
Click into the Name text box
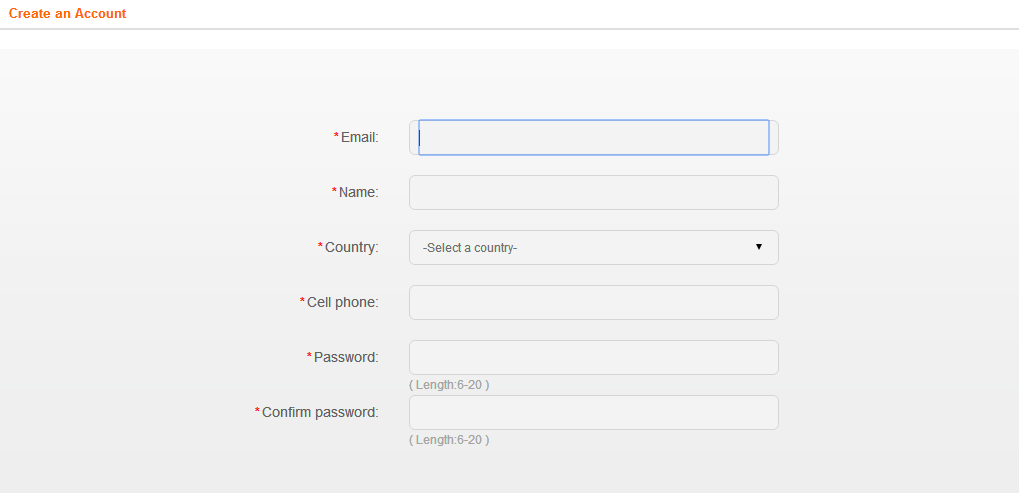[593, 193]
